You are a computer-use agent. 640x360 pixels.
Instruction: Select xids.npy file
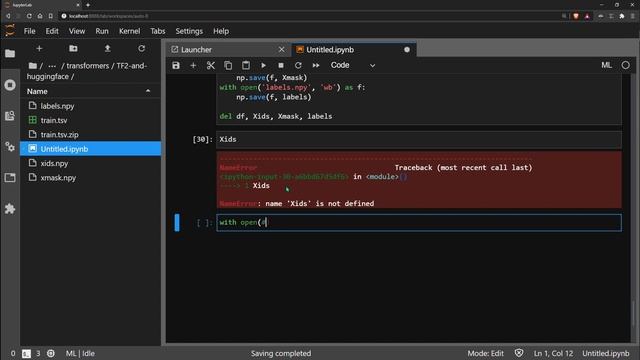[90, 163]
